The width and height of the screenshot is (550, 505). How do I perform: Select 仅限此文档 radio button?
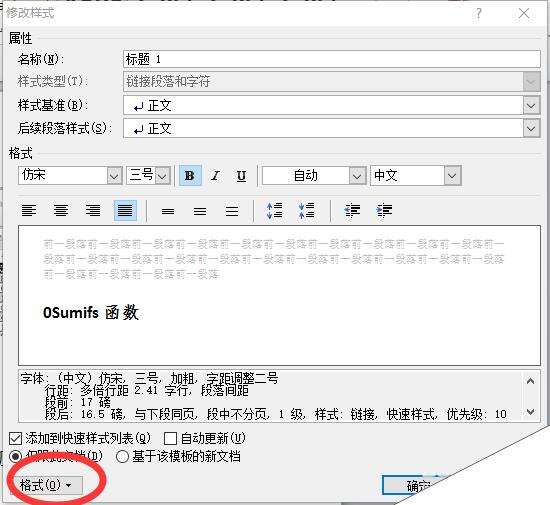pyautogui.click(x=15, y=457)
